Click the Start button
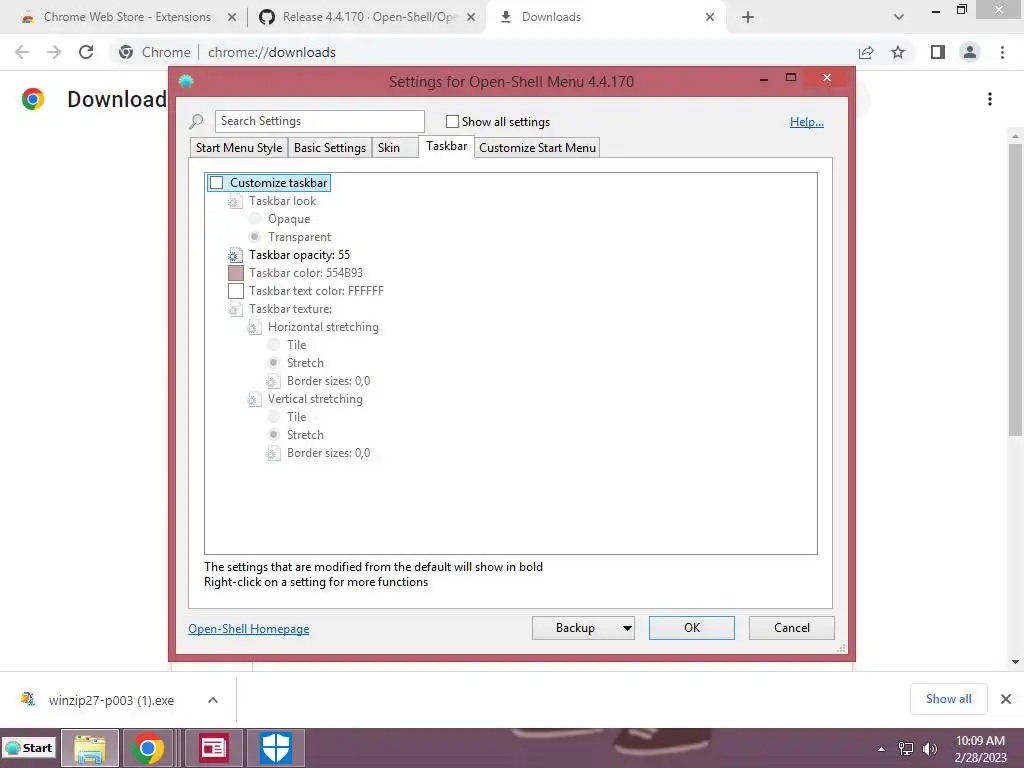The height and width of the screenshot is (768, 1024). [29, 748]
